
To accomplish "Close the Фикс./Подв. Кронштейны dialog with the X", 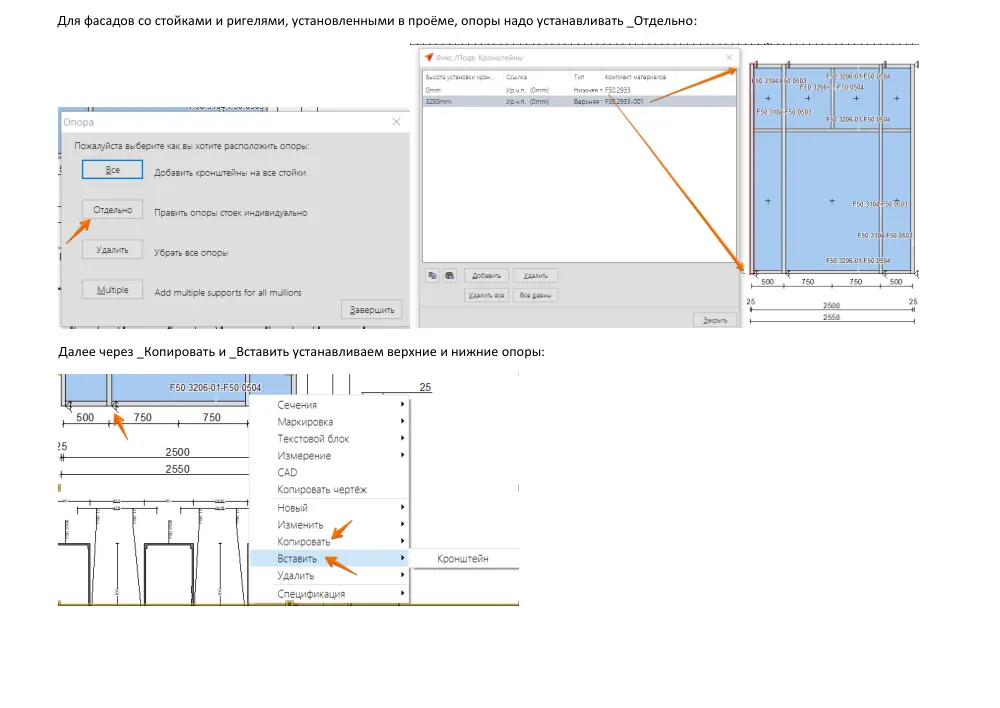I will 729,57.
